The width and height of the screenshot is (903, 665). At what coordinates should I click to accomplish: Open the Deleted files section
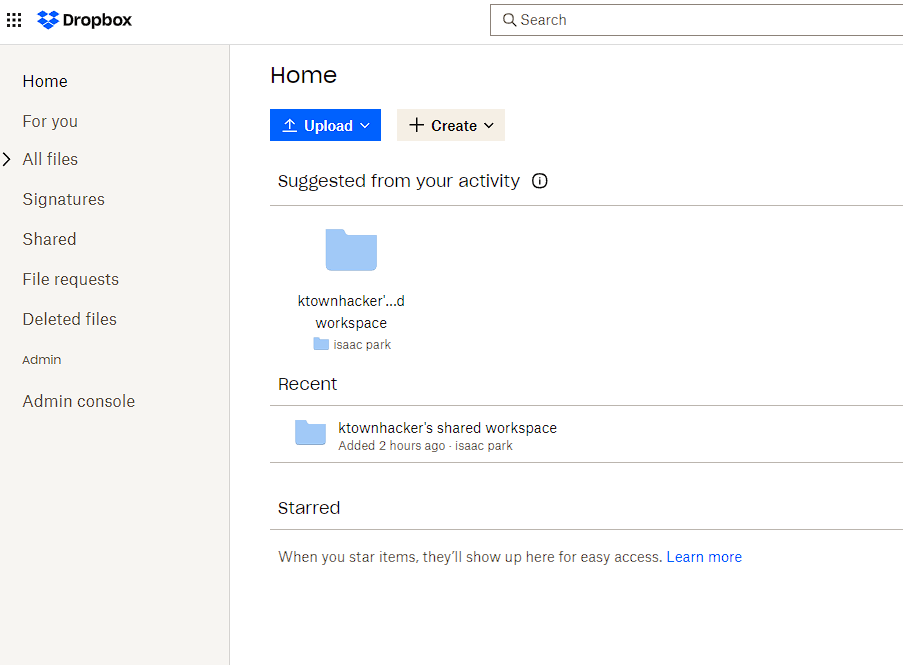click(x=69, y=319)
